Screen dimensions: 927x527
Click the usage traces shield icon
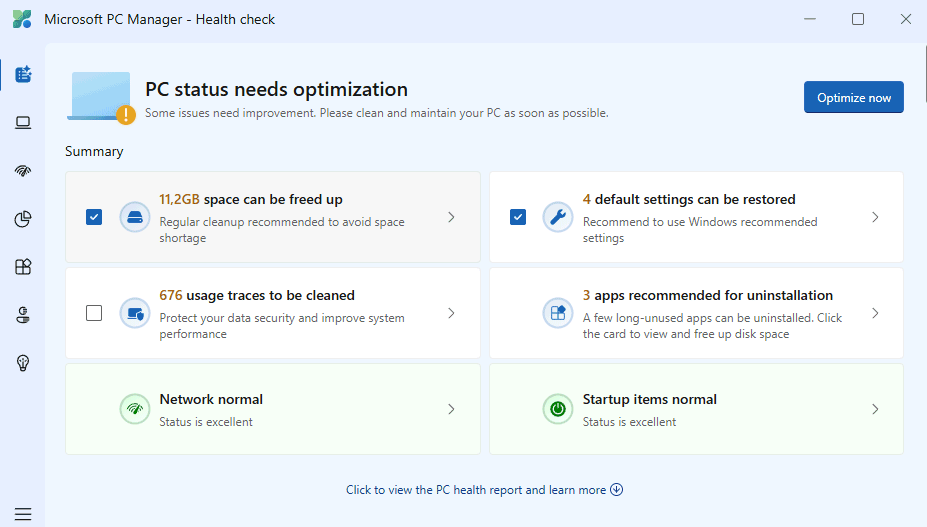(x=135, y=313)
